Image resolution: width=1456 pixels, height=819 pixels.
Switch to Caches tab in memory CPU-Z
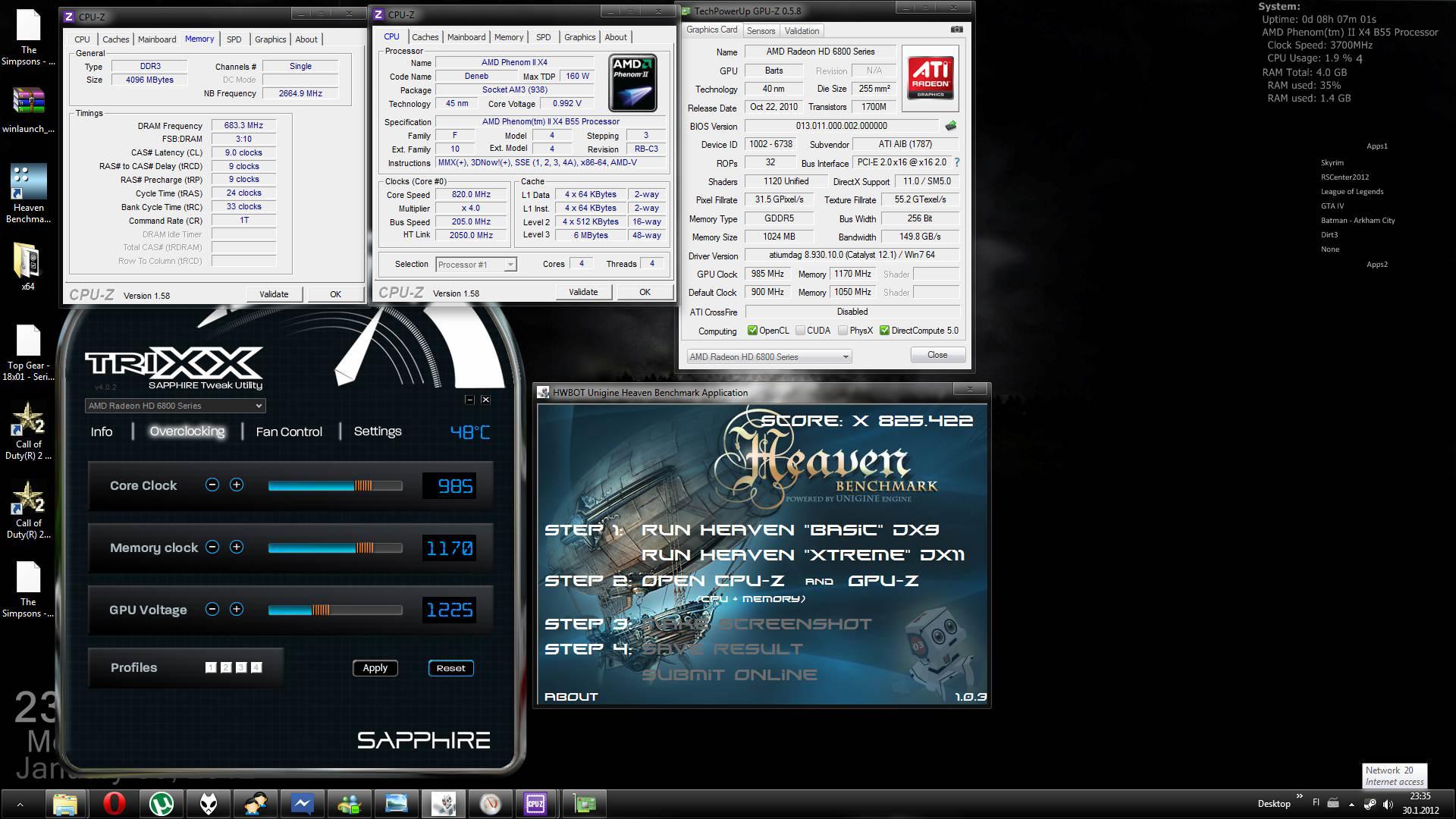click(x=116, y=39)
